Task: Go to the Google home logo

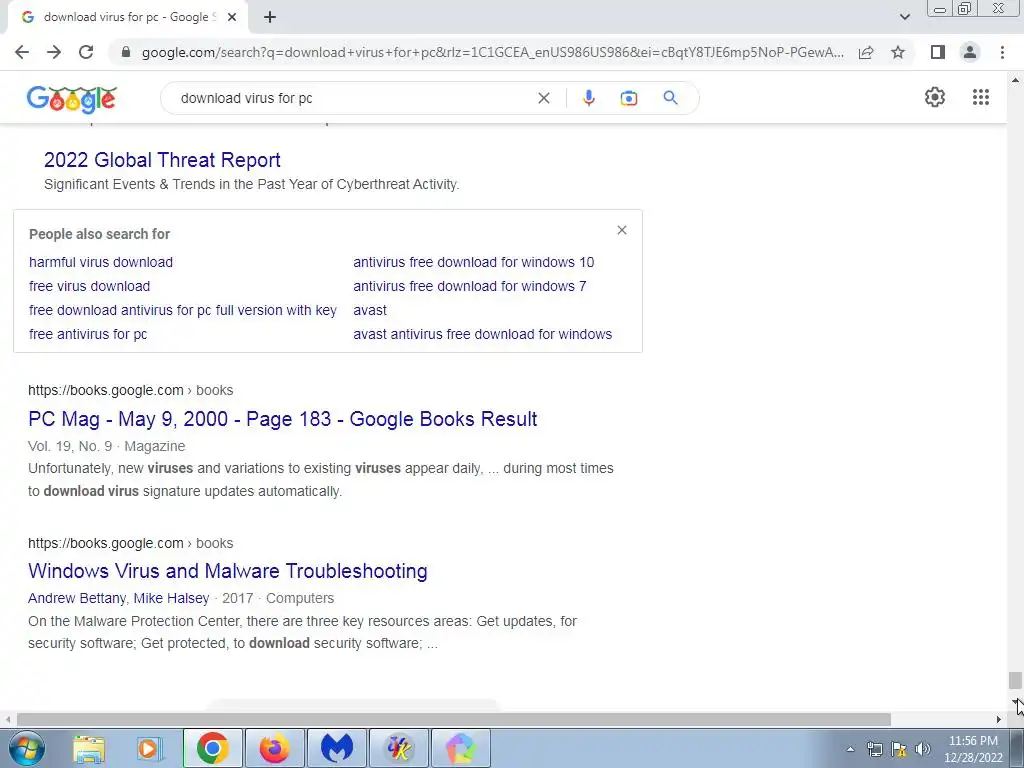Action: [x=72, y=99]
